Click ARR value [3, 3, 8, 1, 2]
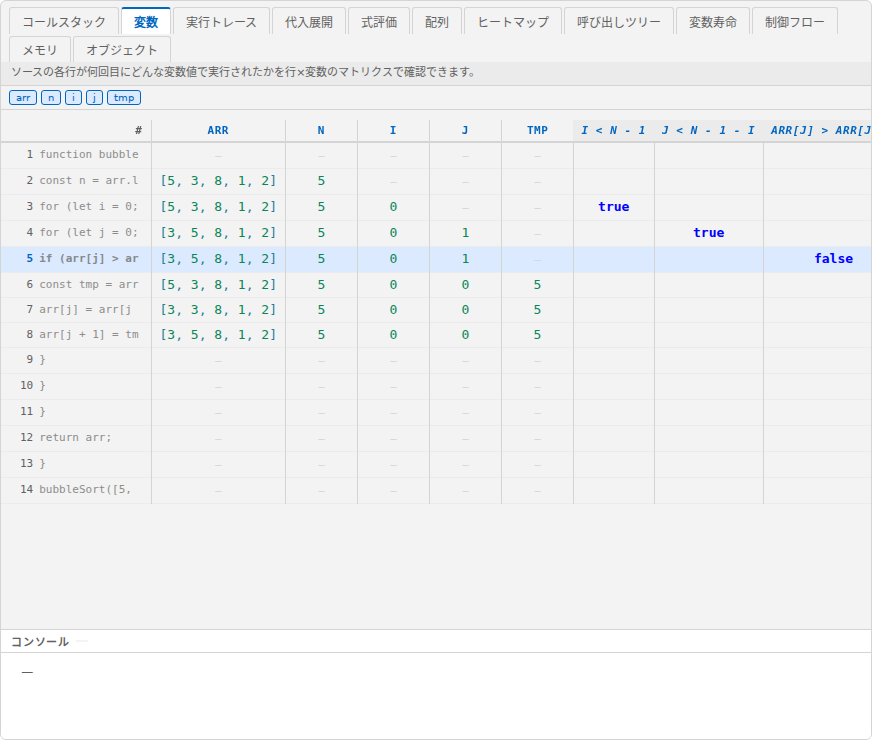The image size is (872, 740). (x=218, y=310)
